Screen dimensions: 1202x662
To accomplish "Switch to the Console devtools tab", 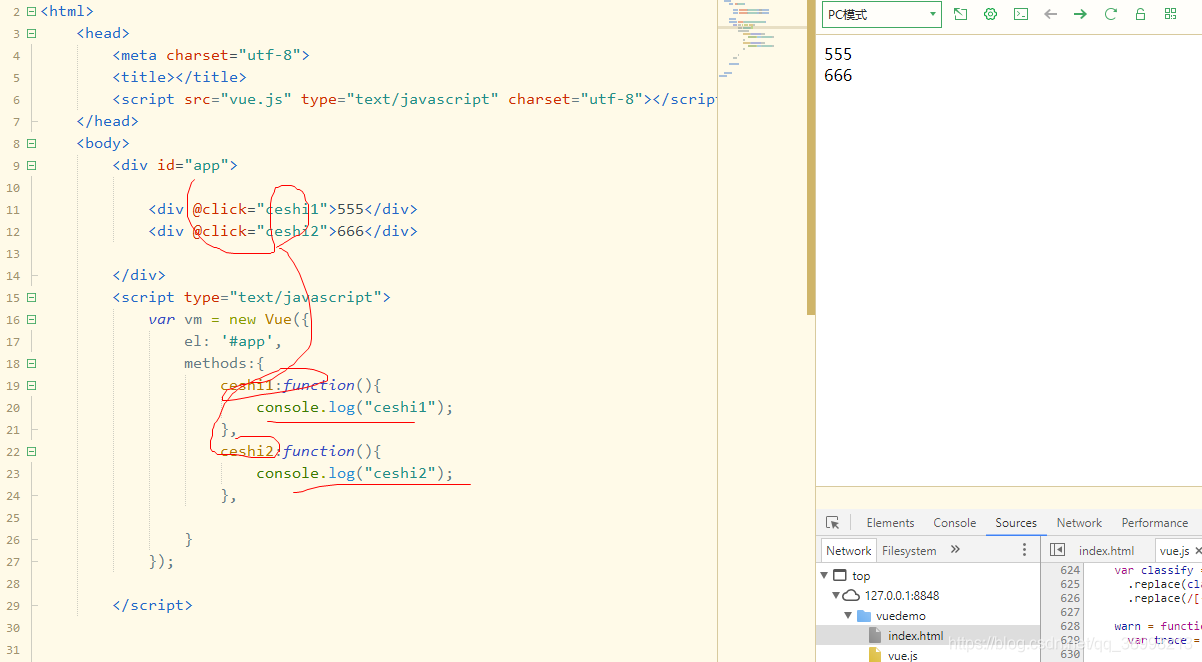I will click(x=955, y=523).
